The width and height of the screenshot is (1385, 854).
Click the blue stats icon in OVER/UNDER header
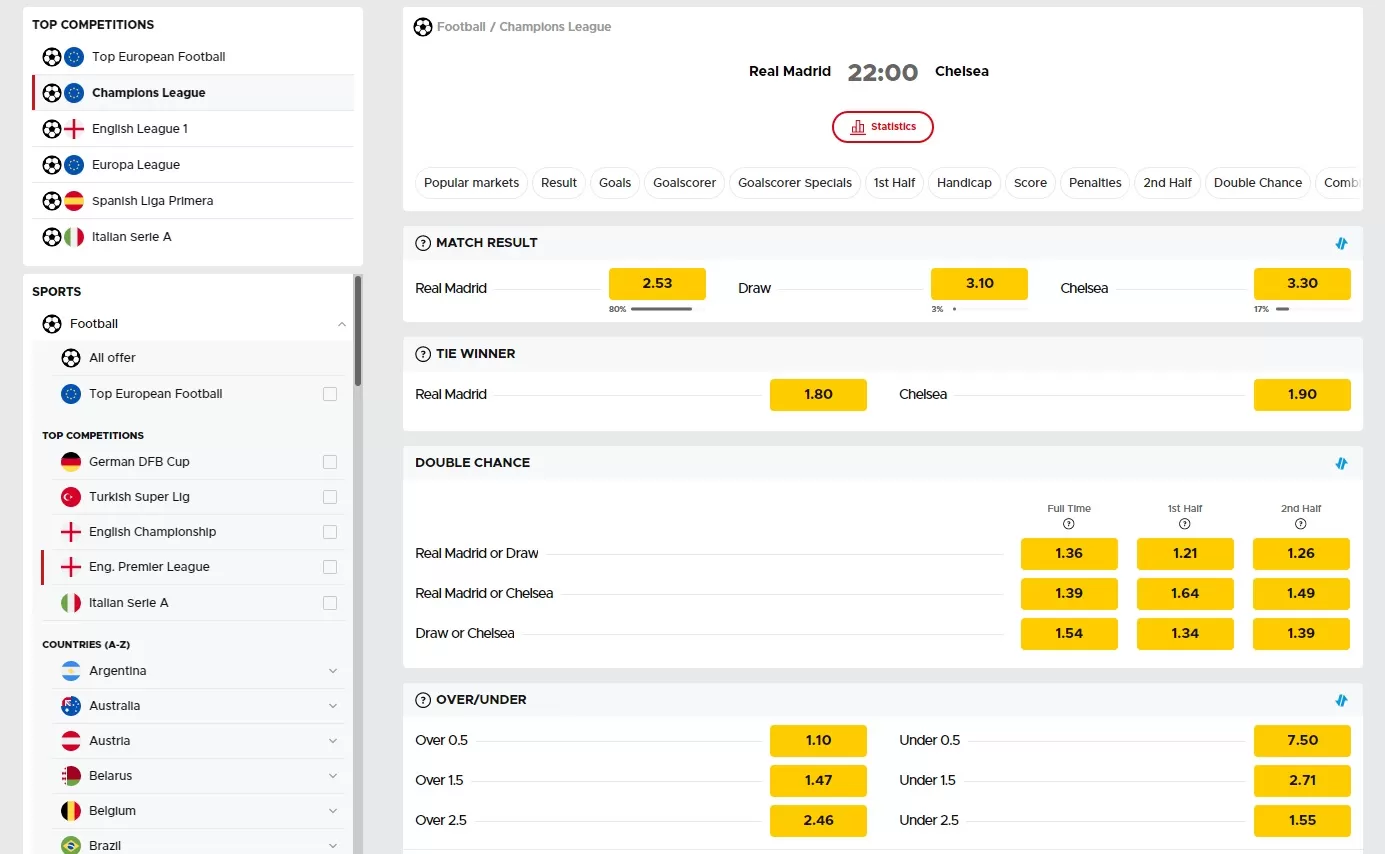coord(1341,700)
